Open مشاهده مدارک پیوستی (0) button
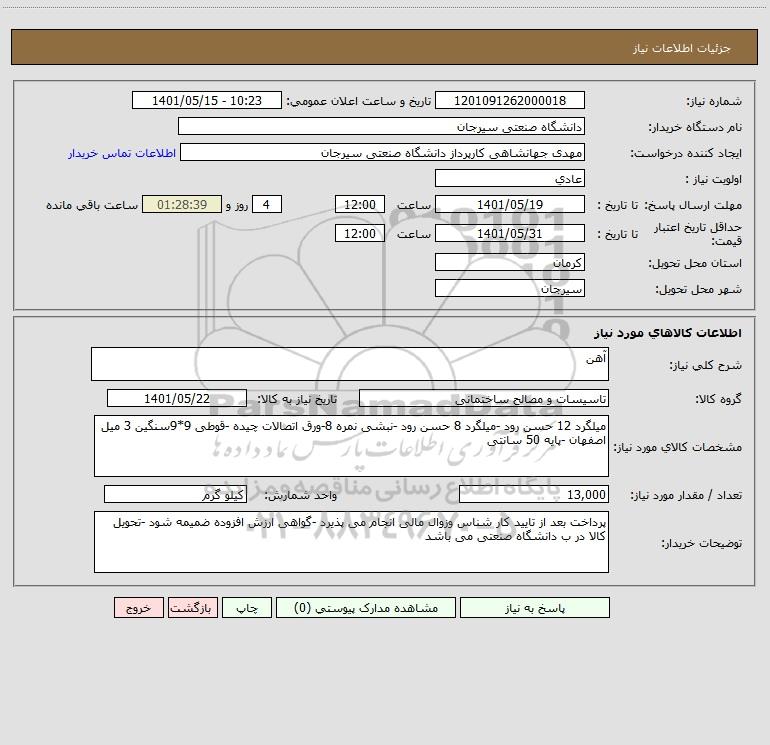Screen dimensions: 770x745 pos(366,607)
